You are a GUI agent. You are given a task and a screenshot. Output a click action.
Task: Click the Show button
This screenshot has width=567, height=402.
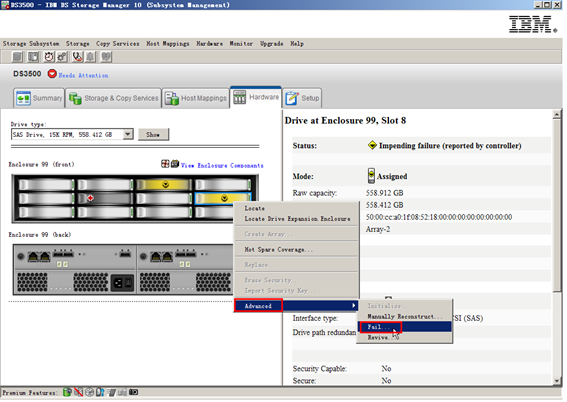click(x=153, y=134)
